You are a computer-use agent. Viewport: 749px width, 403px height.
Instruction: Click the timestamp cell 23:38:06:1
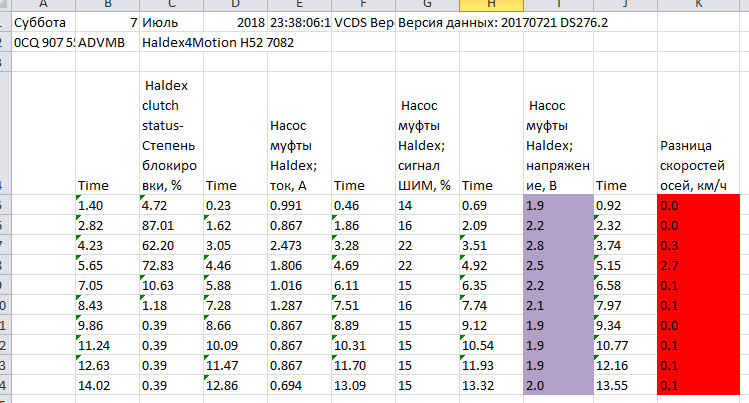(300, 22)
